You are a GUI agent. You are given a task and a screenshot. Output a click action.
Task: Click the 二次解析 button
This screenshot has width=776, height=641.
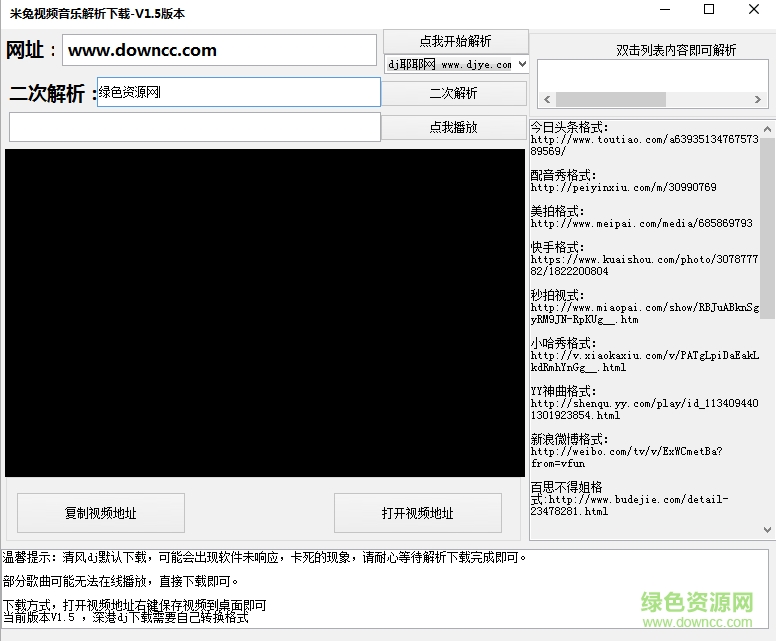coord(453,93)
